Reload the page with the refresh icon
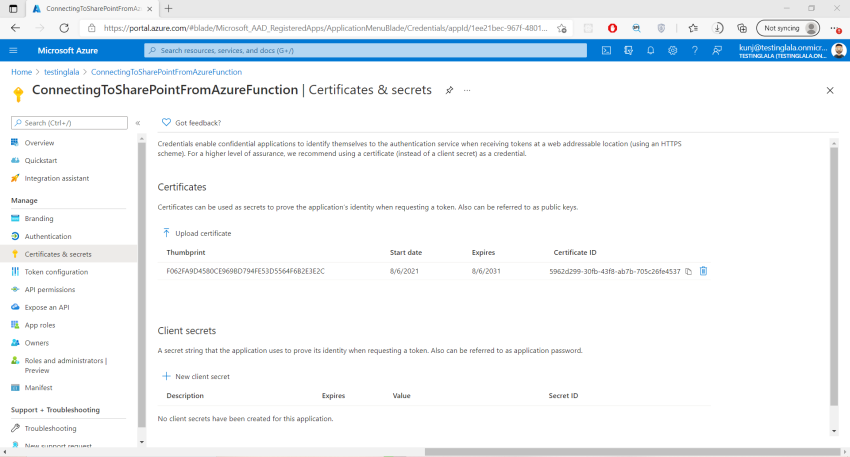 point(64,28)
